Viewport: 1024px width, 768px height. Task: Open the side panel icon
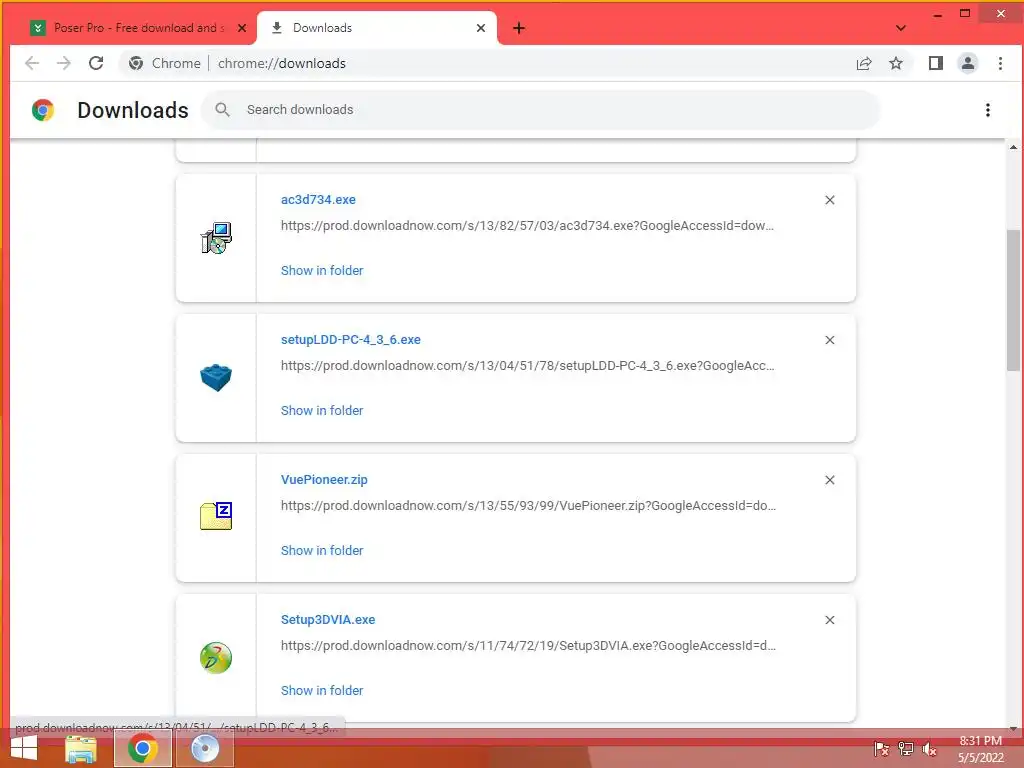[x=935, y=63]
